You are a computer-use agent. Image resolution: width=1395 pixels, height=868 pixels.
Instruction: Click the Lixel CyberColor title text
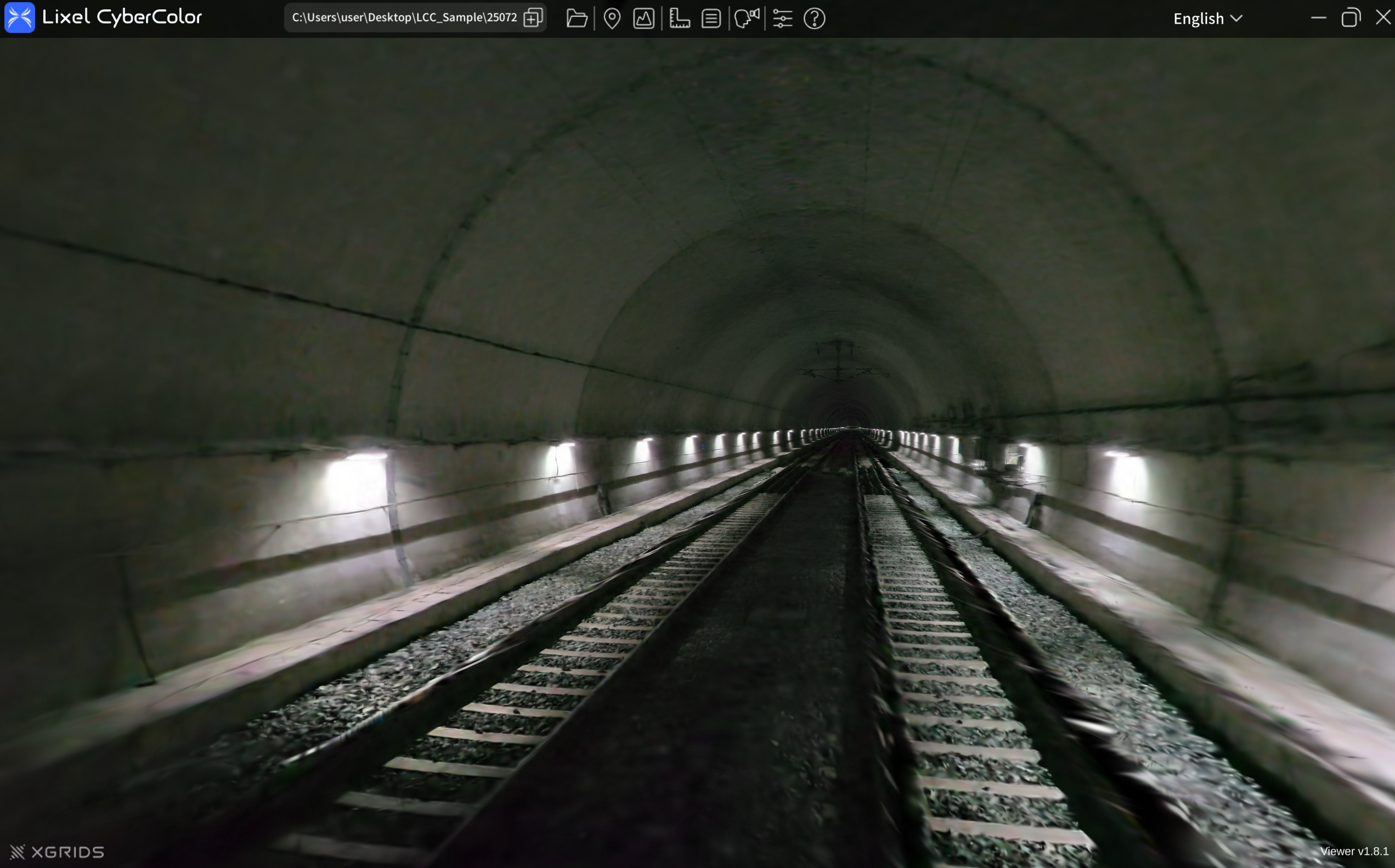pos(122,17)
